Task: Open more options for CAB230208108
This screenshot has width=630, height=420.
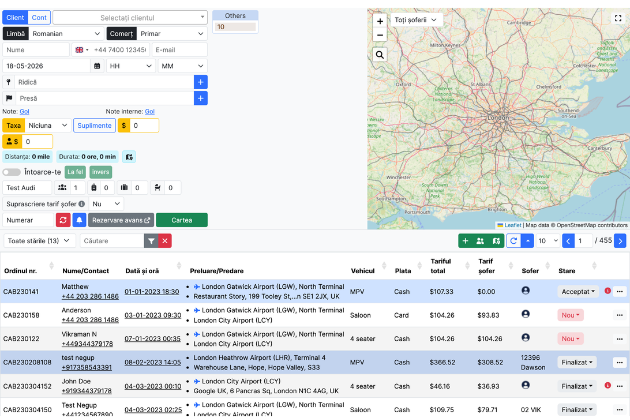Action: coord(620,363)
